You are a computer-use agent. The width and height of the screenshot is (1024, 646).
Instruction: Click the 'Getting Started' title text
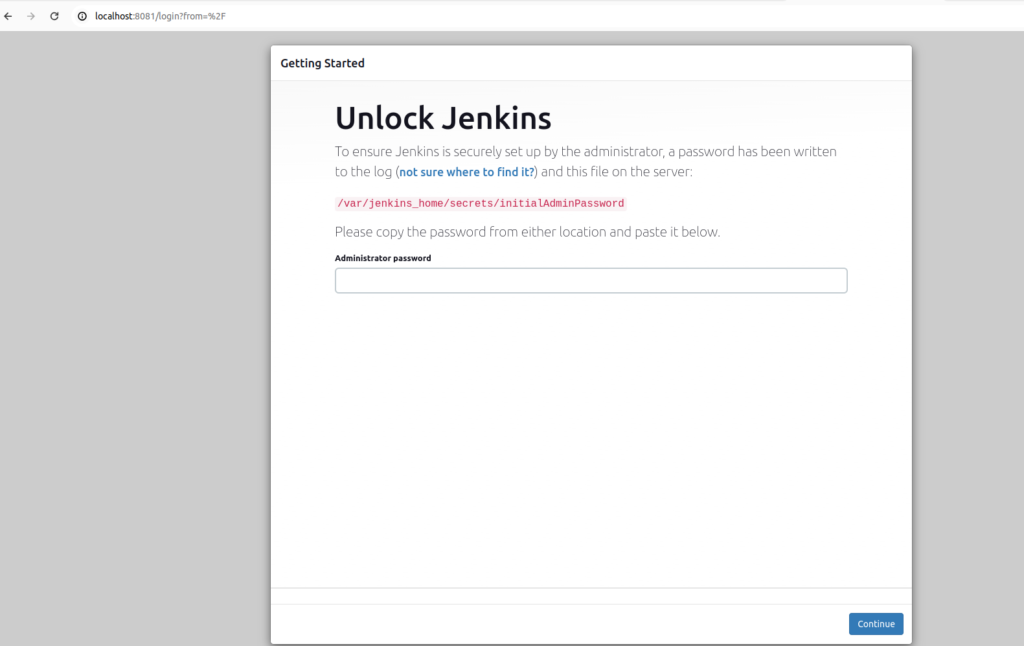pyautogui.click(x=323, y=63)
